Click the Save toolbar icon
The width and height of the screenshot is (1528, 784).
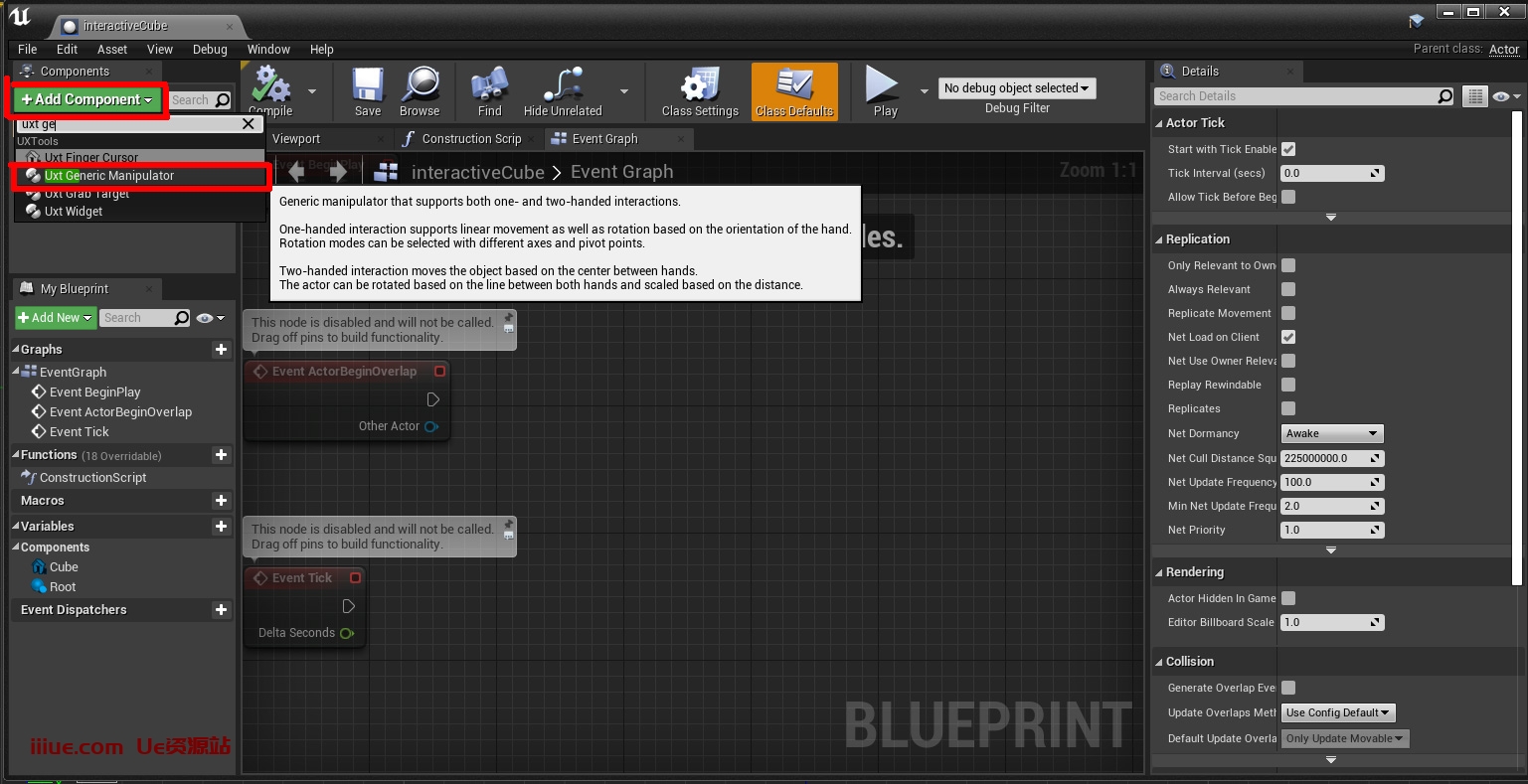coord(368,86)
